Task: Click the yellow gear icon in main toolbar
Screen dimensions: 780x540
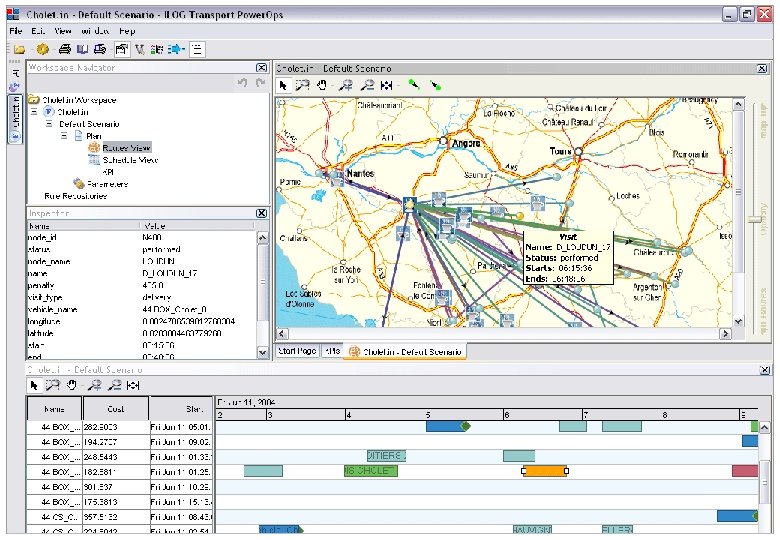Action: tap(43, 49)
